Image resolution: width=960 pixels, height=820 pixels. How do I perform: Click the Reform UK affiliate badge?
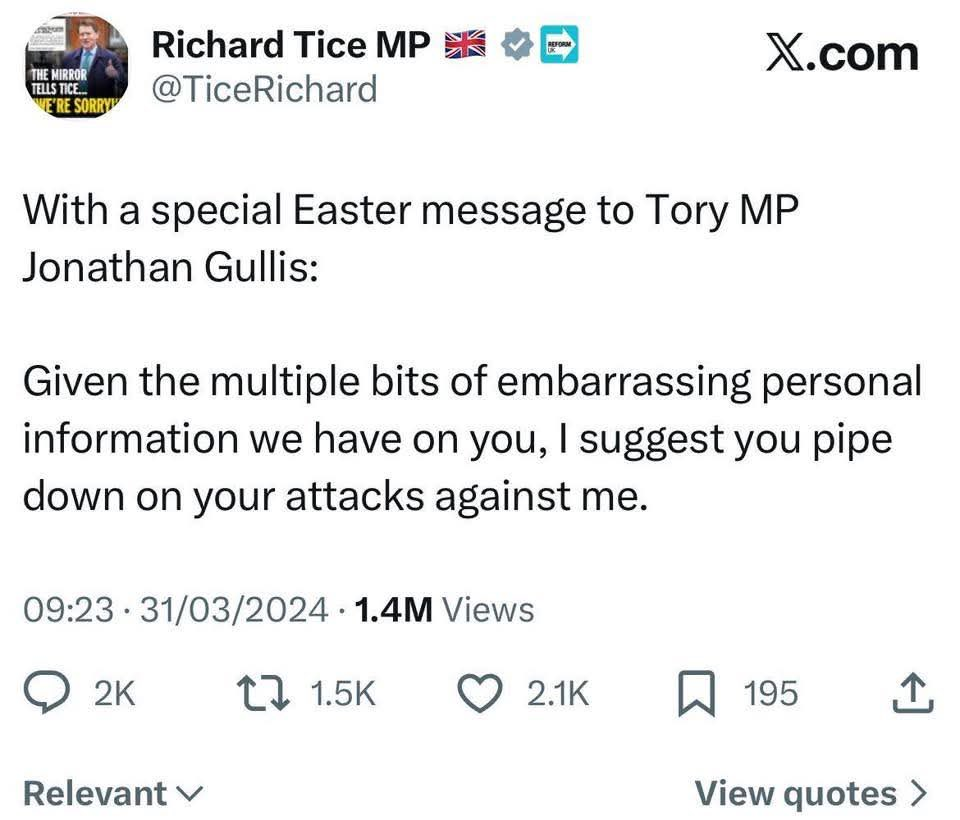click(560, 46)
